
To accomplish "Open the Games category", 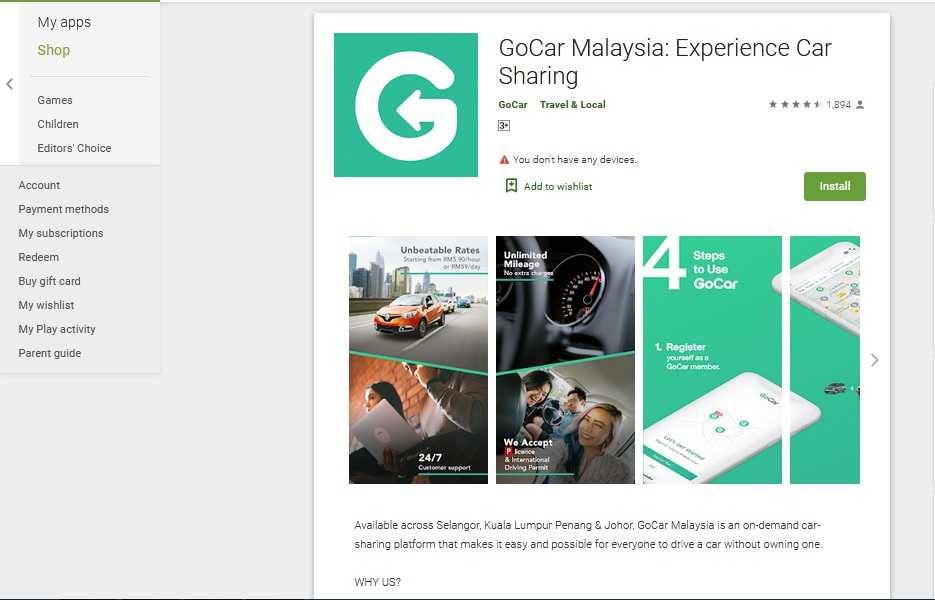I will tap(55, 100).
